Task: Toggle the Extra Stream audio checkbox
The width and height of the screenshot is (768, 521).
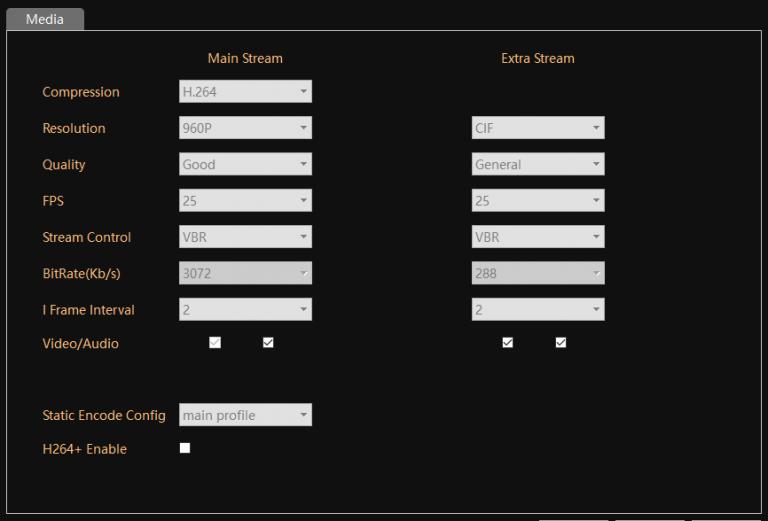Action: tap(561, 343)
